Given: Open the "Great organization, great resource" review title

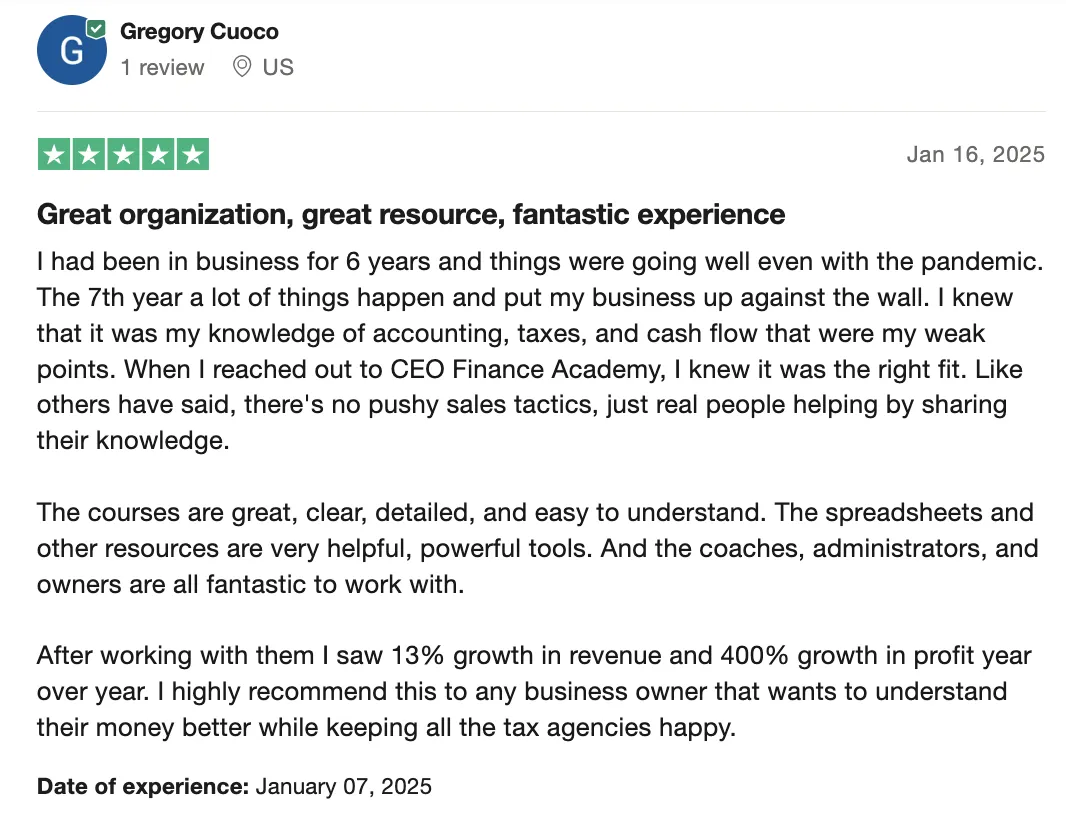Looking at the screenshot, I should [x=411, y=214].
